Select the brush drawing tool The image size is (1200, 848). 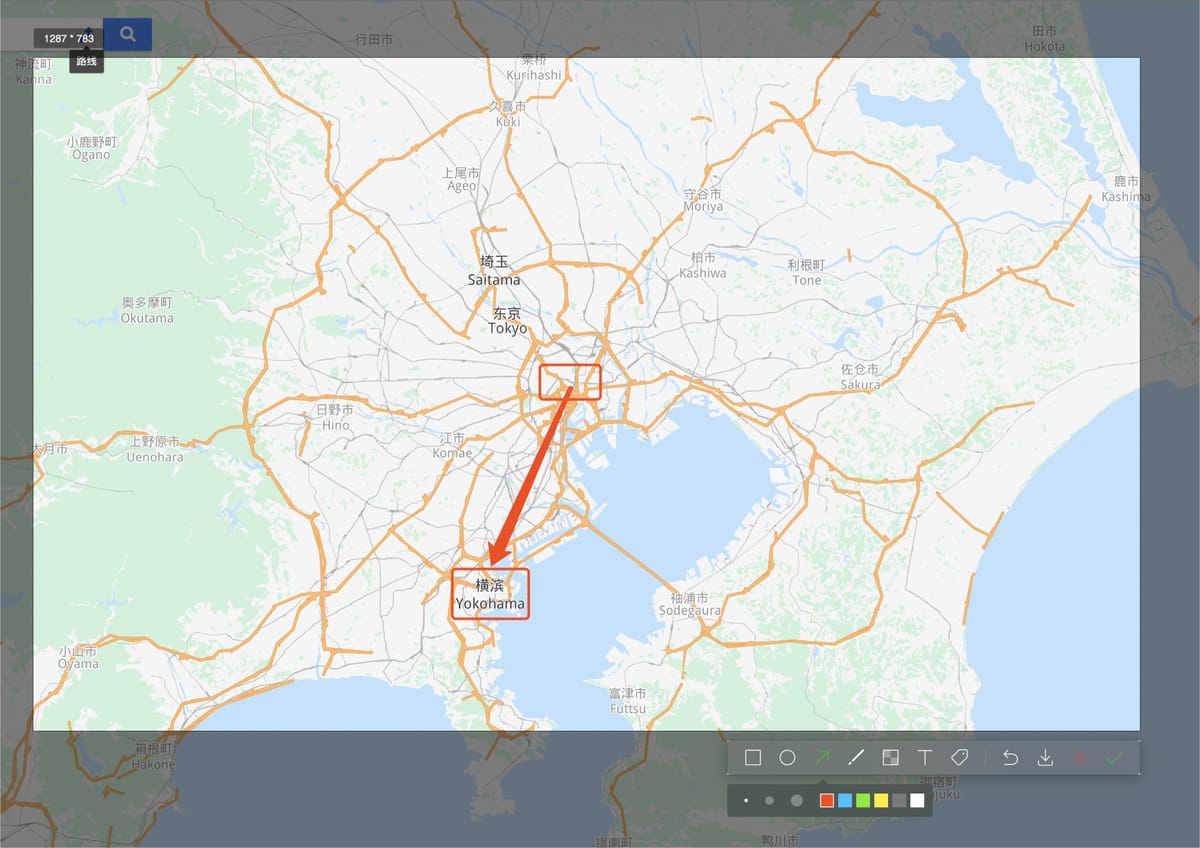coord(856,758)
